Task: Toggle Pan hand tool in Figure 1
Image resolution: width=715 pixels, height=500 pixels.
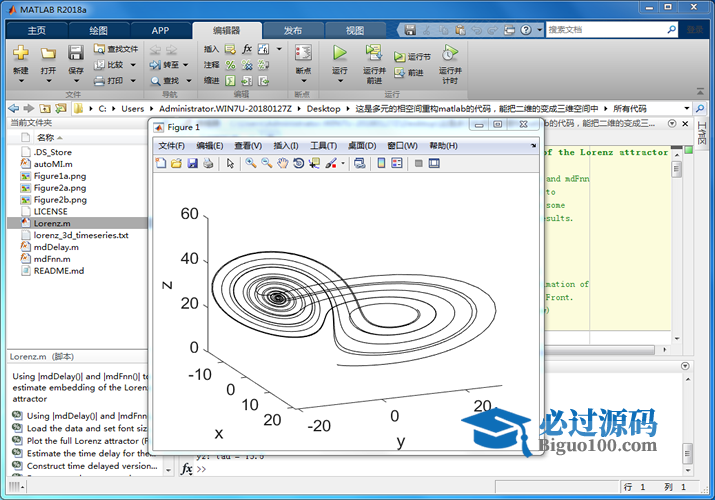Action: click(x=283, y=163)
